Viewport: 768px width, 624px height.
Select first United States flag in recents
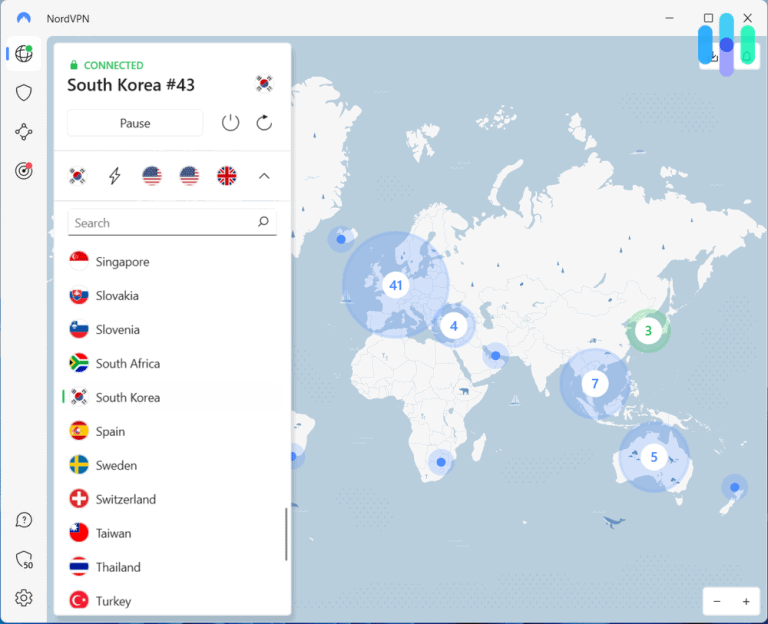152,176
